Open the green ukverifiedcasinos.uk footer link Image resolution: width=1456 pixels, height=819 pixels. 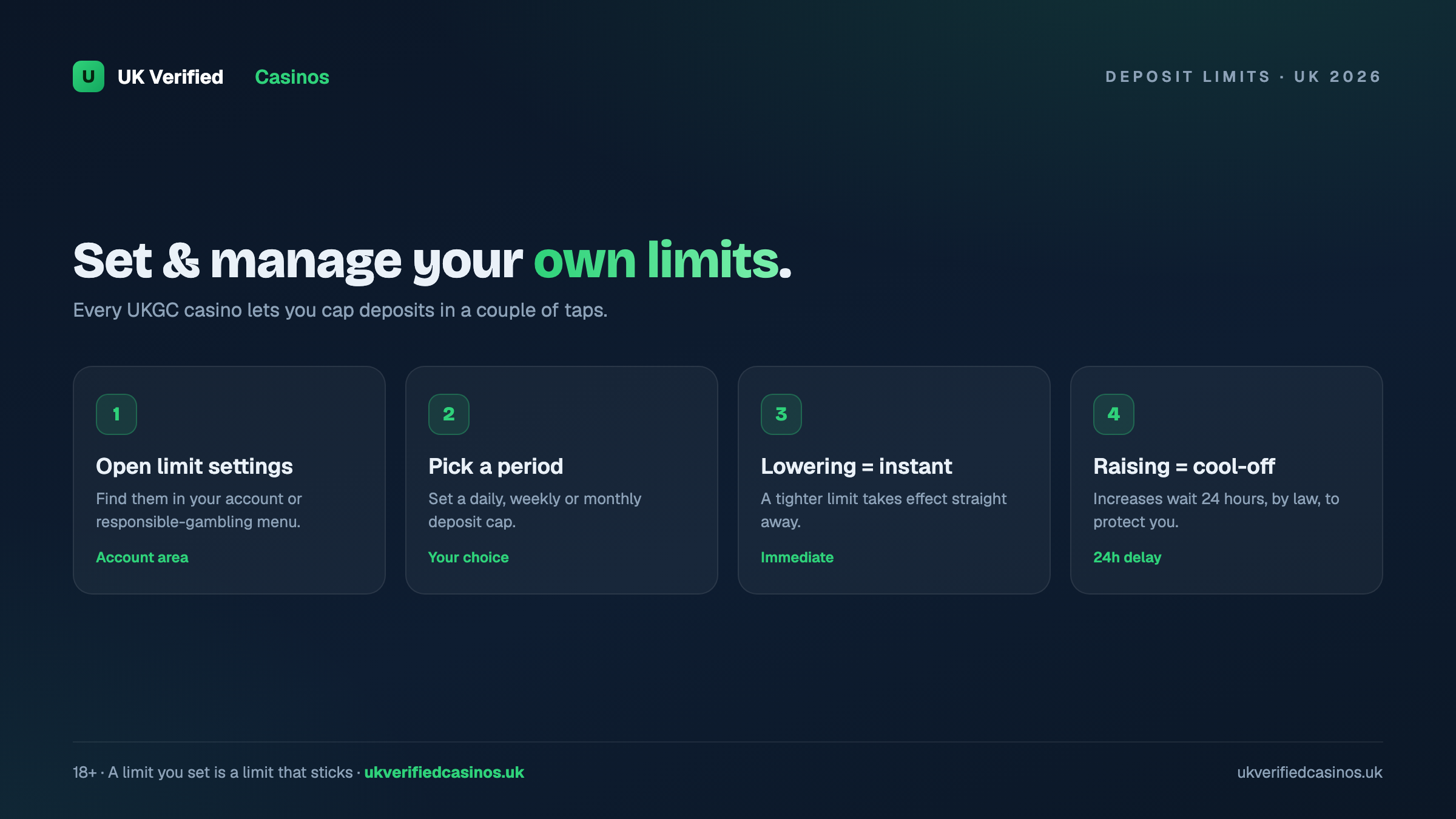(444, 772)
